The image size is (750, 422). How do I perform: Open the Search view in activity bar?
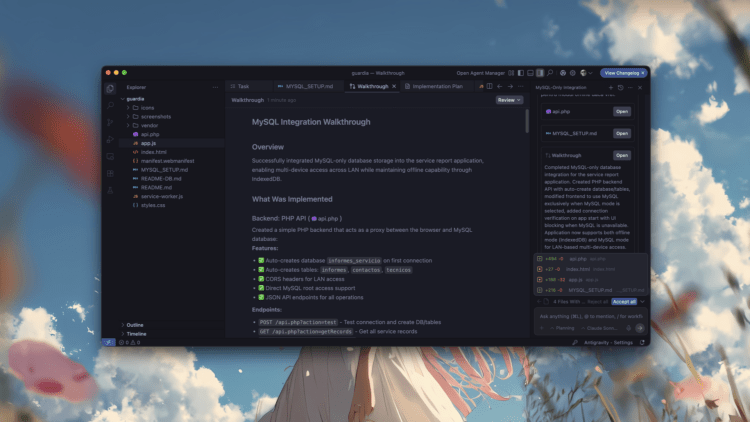click(x=110, y=105)
